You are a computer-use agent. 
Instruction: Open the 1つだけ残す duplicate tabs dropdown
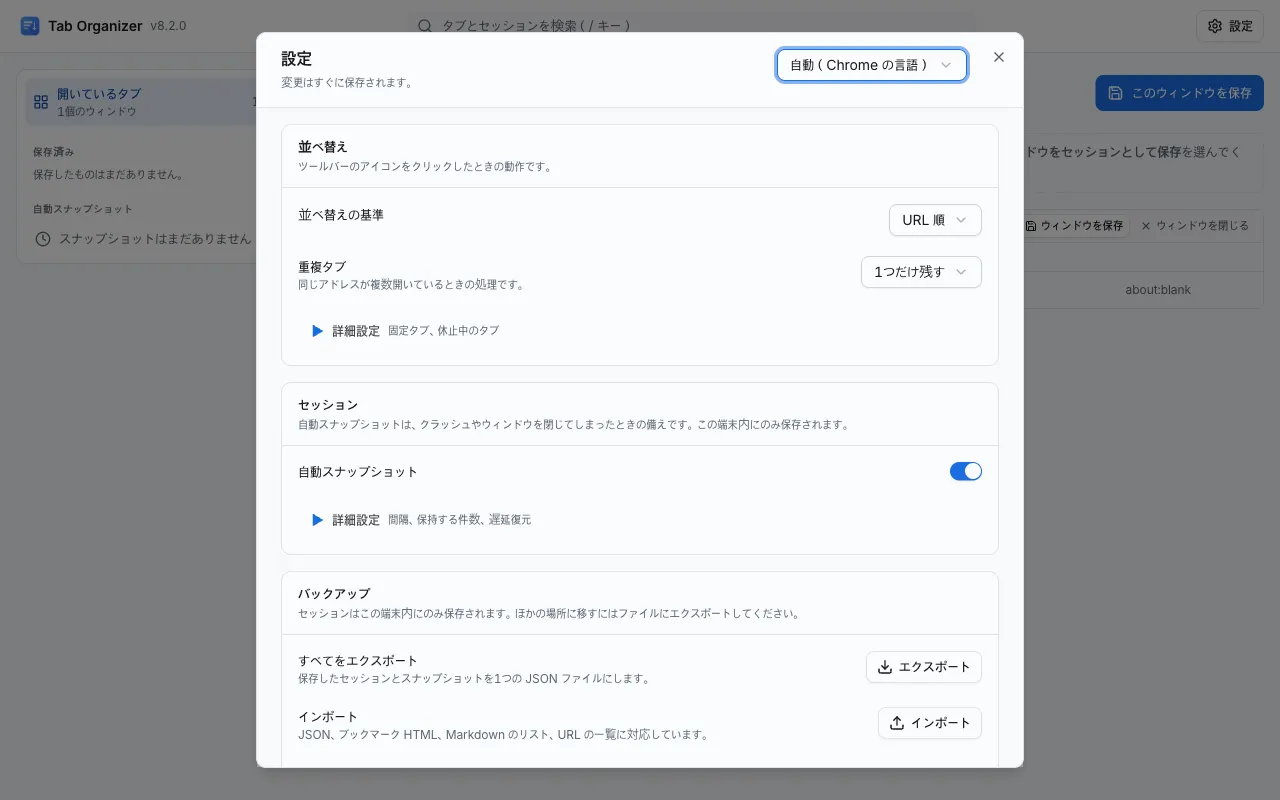(921, 272)
